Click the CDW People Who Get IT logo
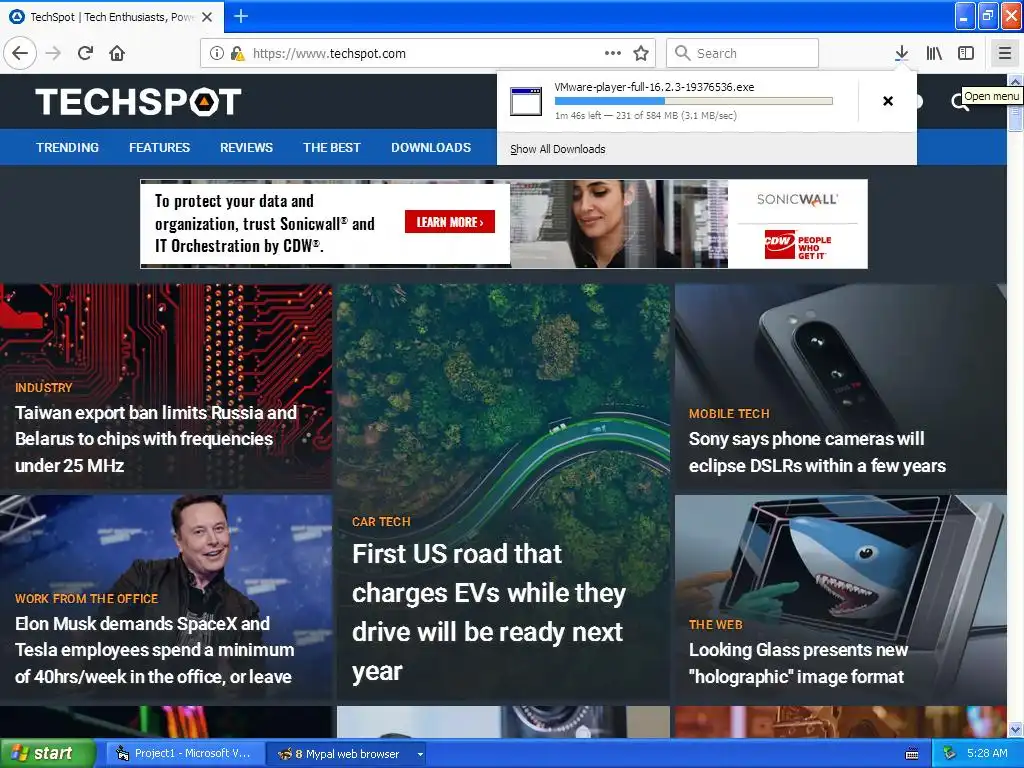 point(797,245)
